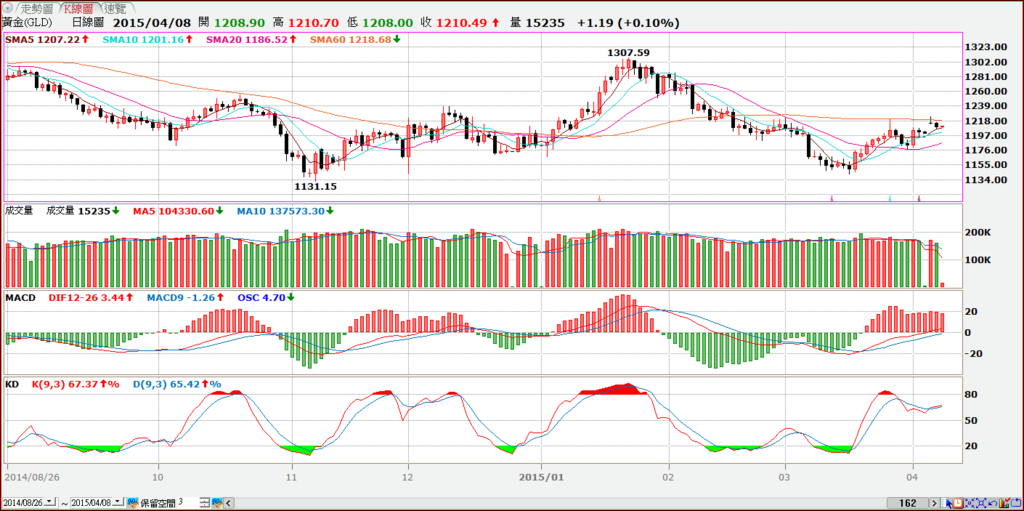This screenshot has height=511, width=1024.
Task: Click the 2014/08/26 label on time axis
Action: pos(31,476)
